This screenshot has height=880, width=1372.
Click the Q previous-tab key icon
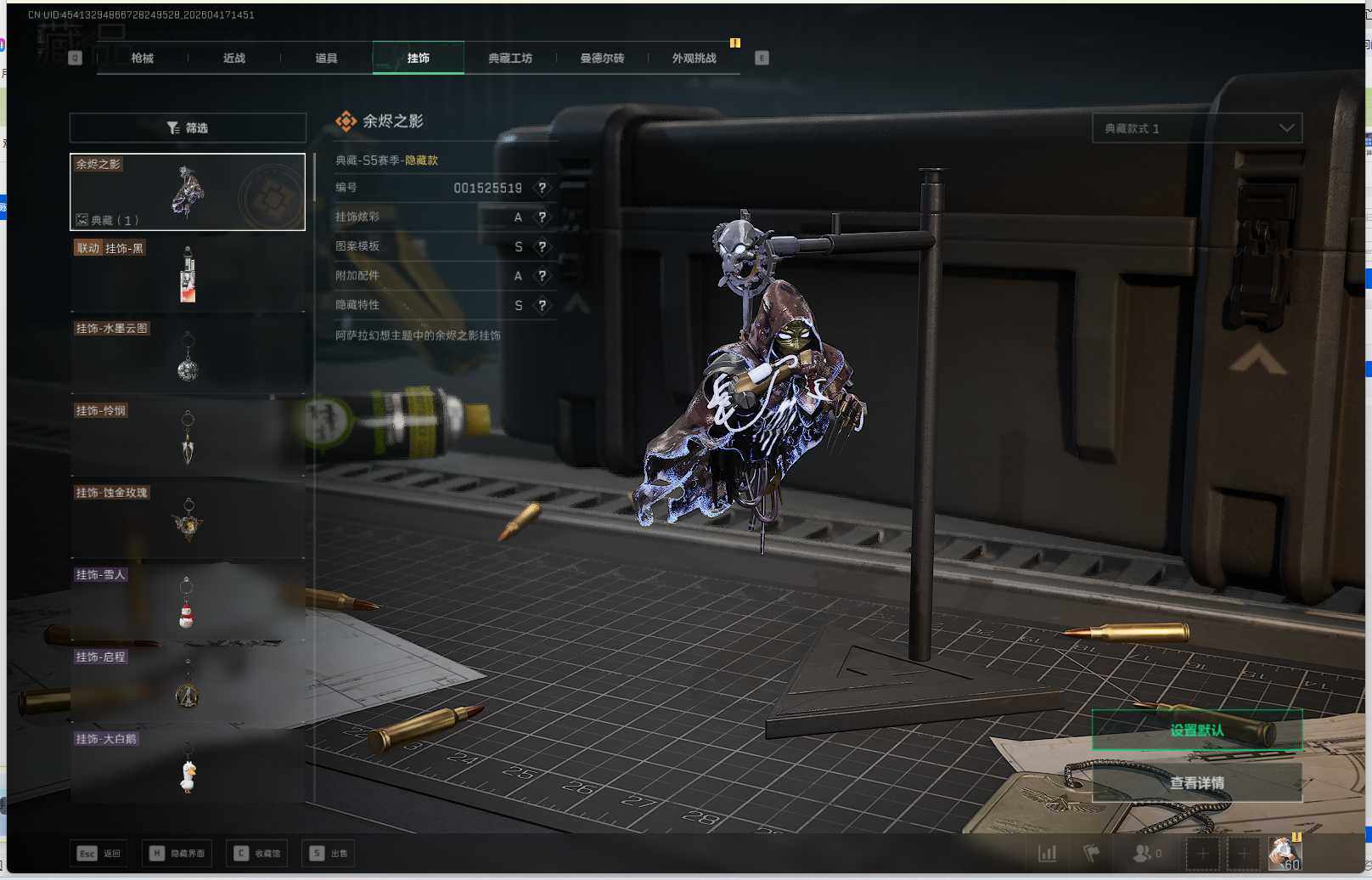point(76,58)
